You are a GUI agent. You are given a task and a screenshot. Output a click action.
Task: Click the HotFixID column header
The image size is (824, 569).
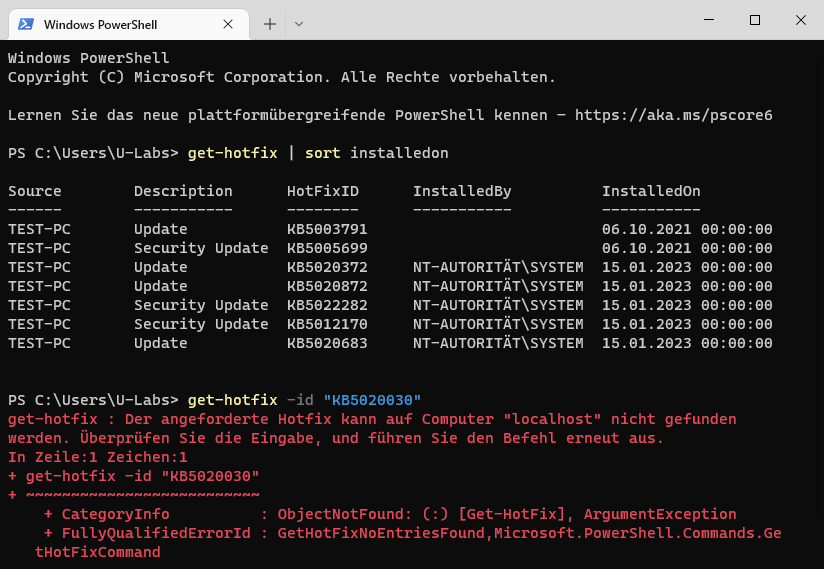click(323, 191)
